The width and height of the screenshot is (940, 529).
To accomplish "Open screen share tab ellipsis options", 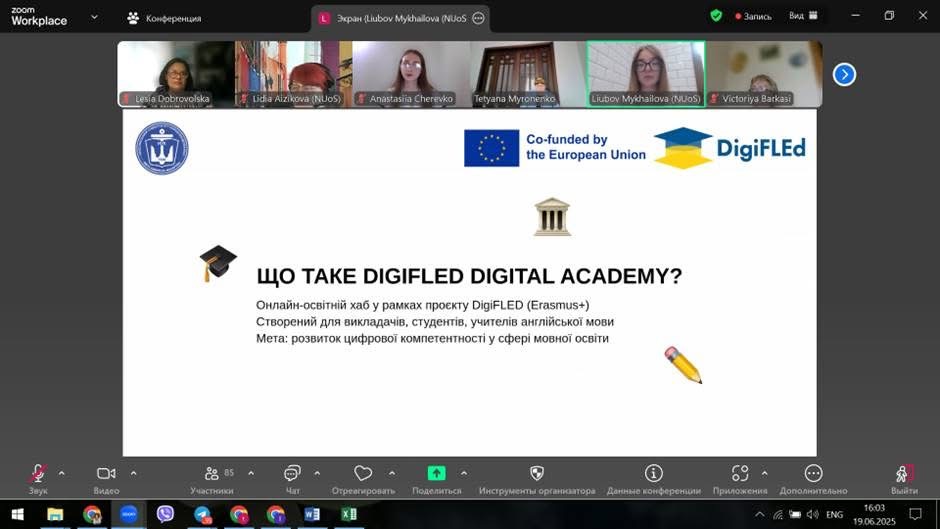I will (x=478, y=19).
